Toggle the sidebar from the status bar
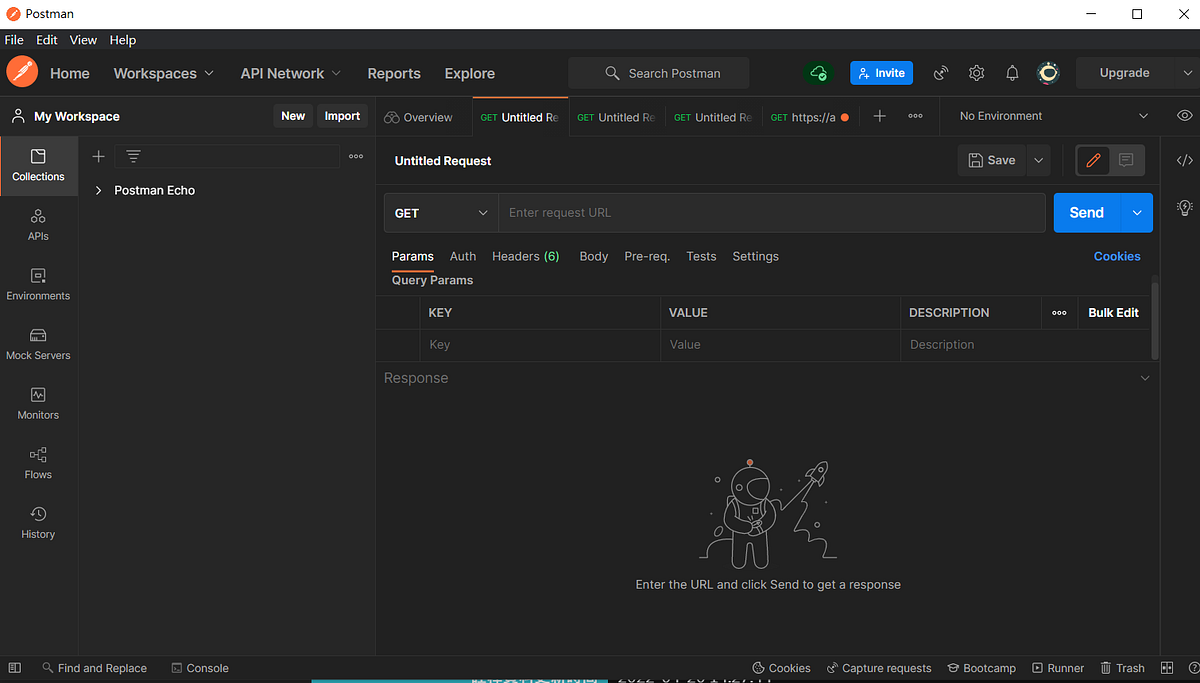 tap(14, 667)
